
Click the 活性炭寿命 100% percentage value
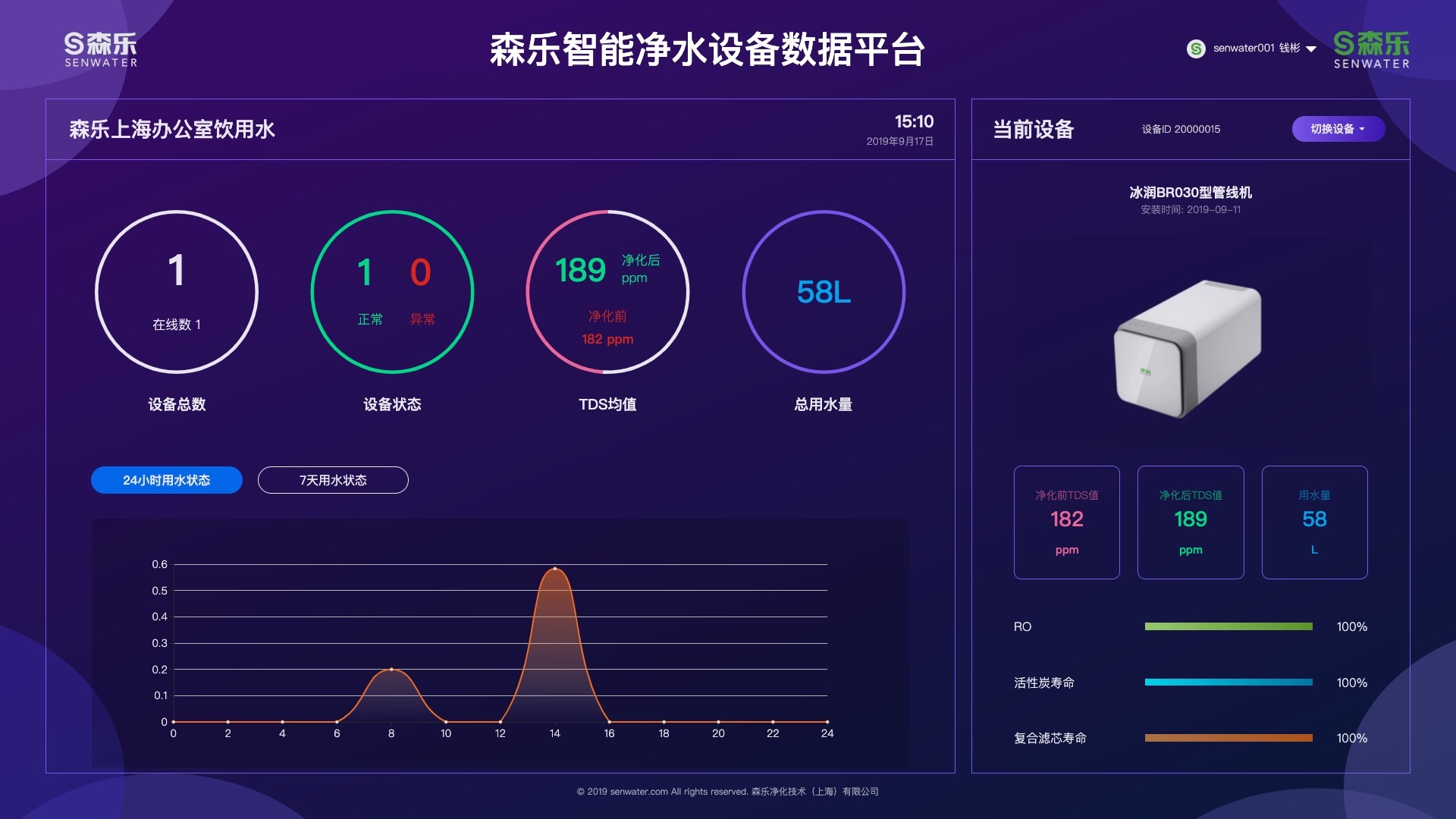(x=1352, y=683)
